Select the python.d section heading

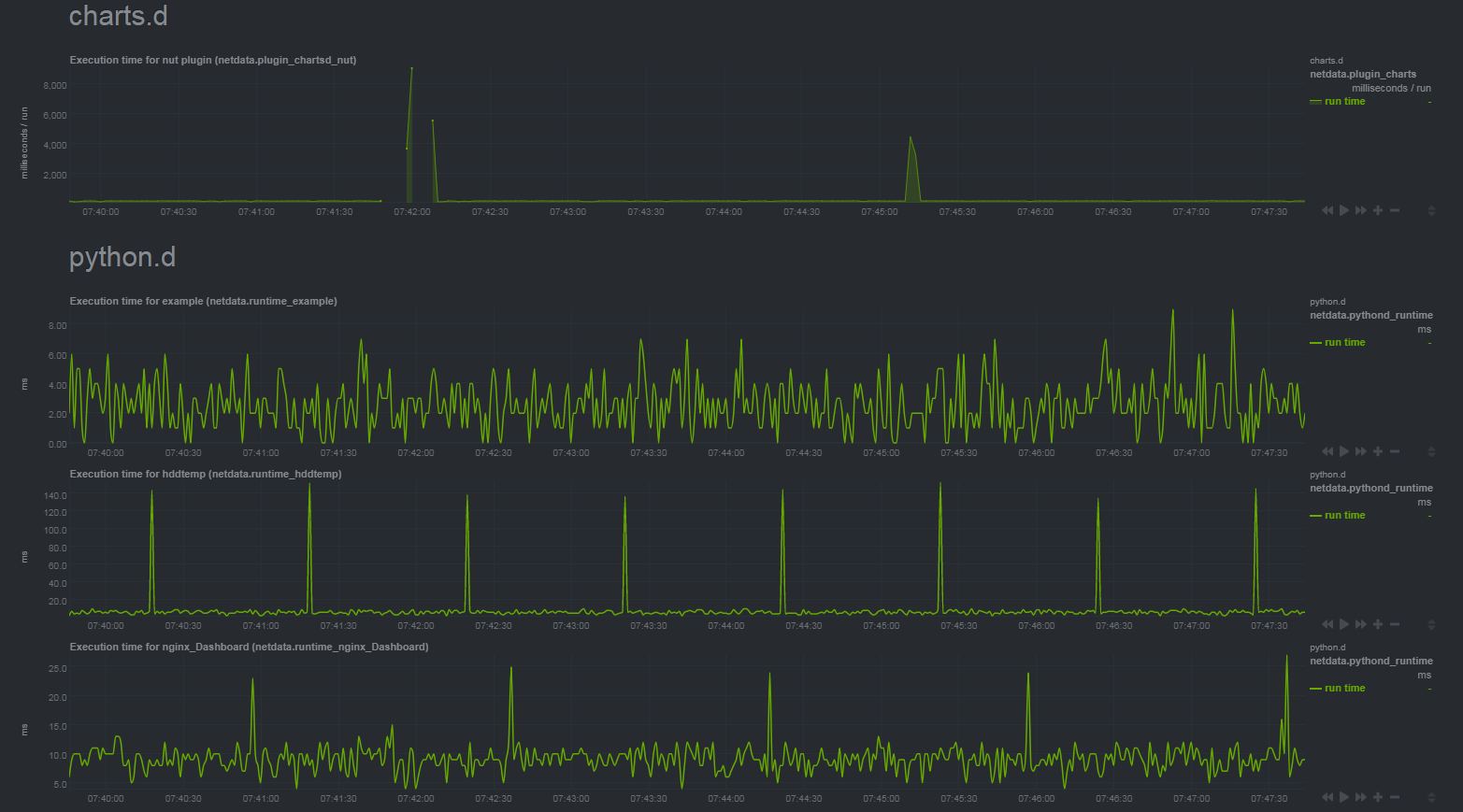tap(122, 257)
